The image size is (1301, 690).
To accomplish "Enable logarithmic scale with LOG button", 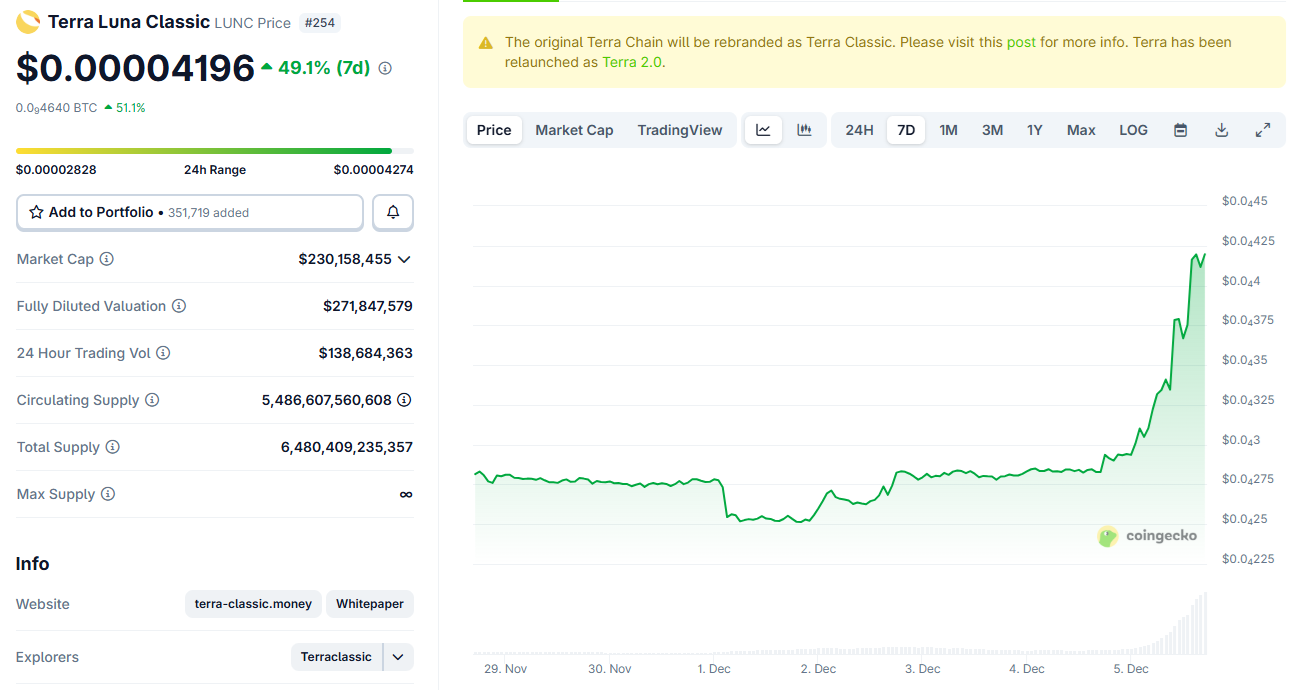I will click(1132, 129).
